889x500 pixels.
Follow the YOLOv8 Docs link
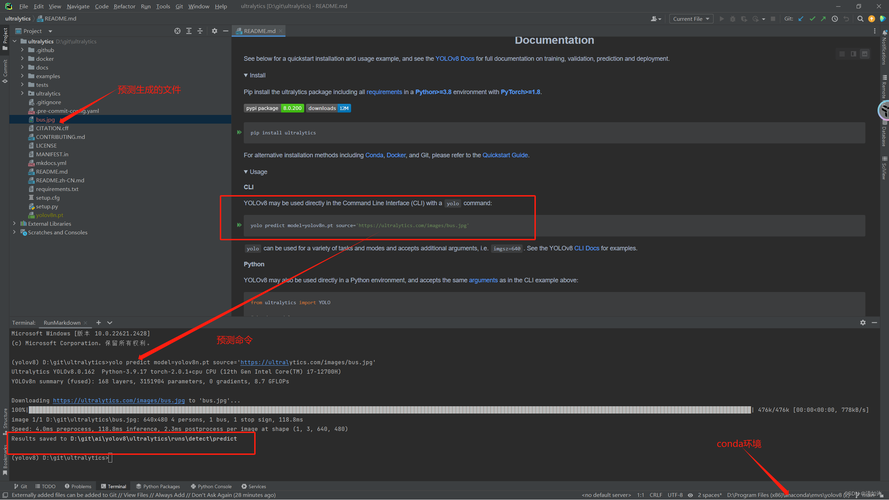coord(455,58)
